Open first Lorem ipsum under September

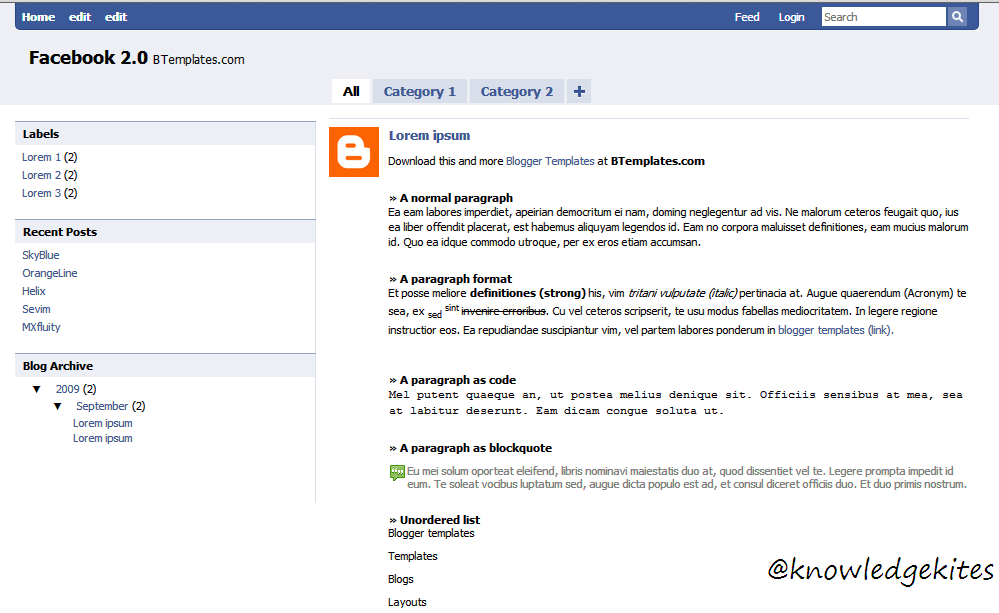[103, 423]
